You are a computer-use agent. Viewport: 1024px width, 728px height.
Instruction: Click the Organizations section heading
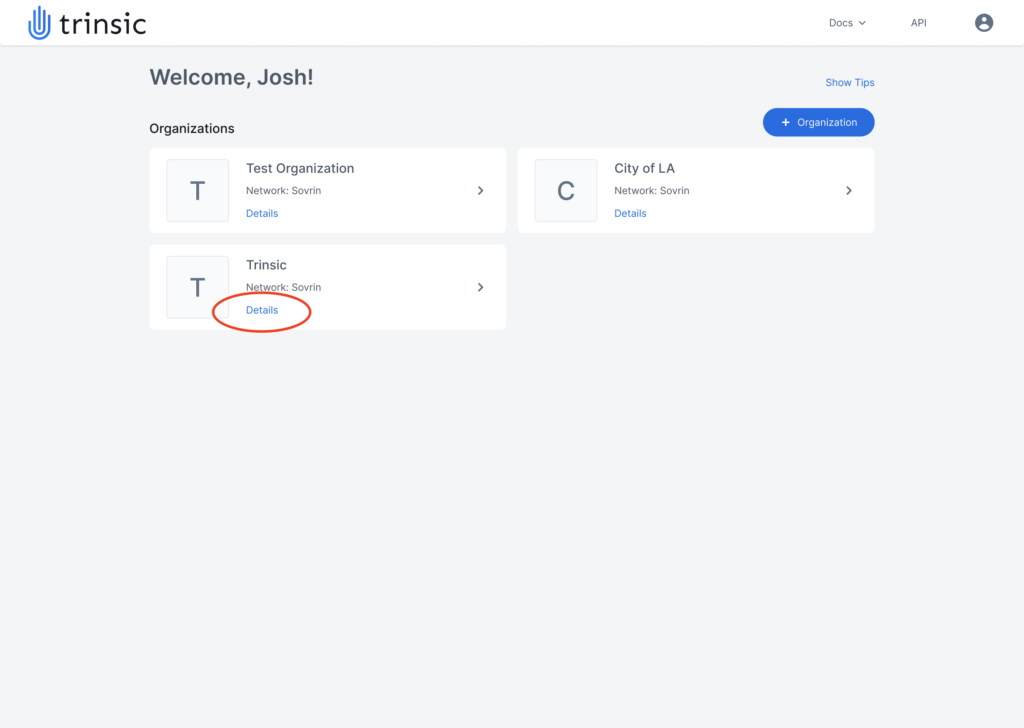192,129
